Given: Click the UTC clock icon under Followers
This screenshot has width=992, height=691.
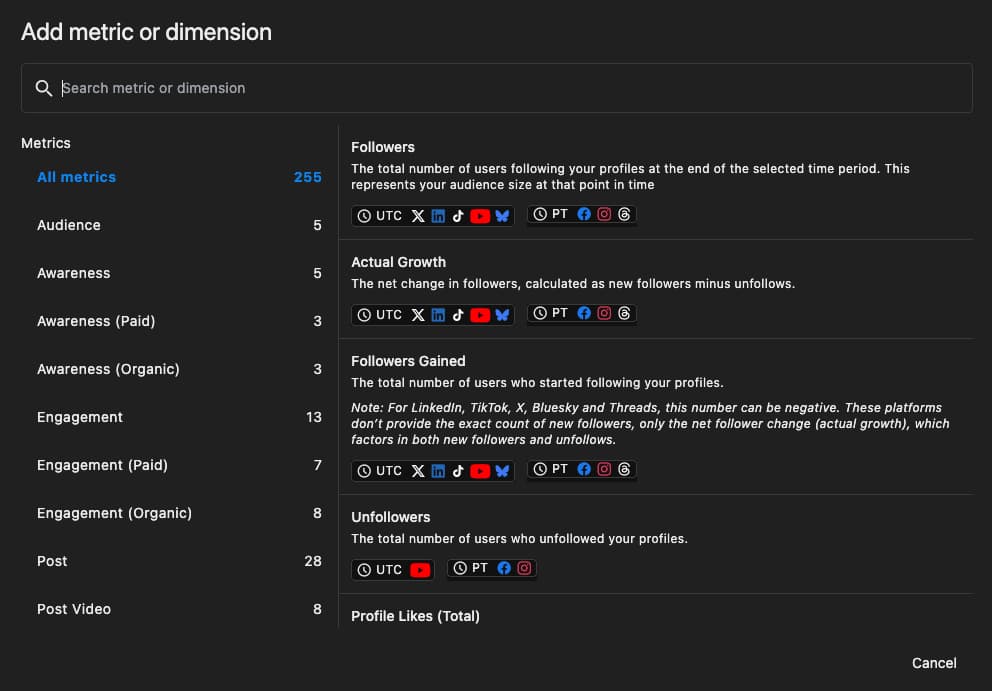Looking at the screenshot, I should pyautogui.click(x=364, y=216).
